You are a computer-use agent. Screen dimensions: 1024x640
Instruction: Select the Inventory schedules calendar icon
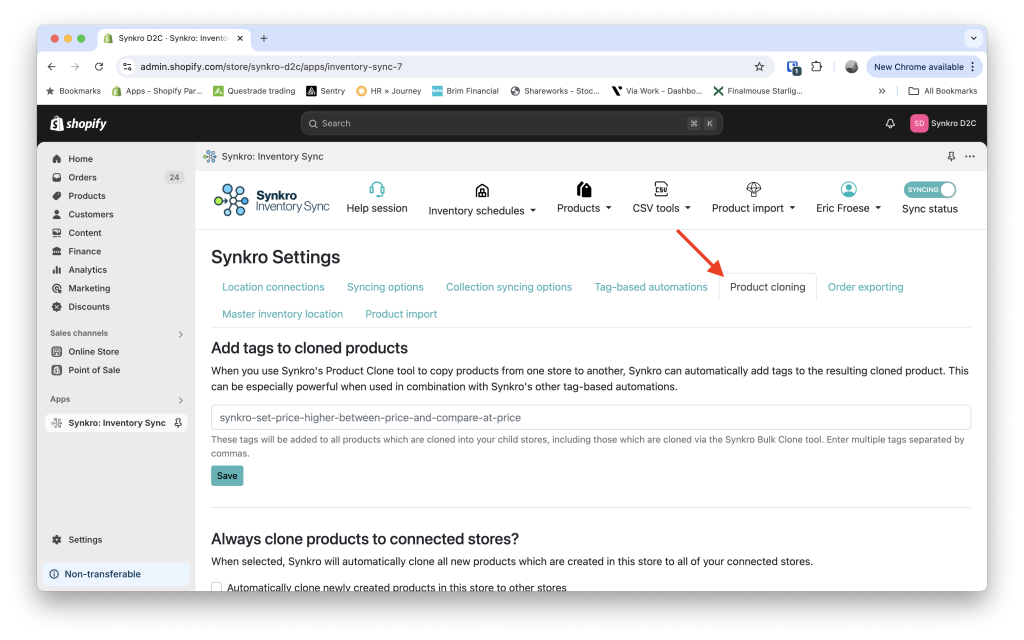coord(482,188)
